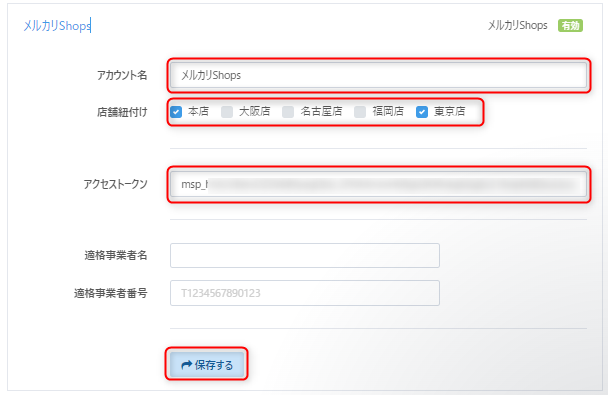Click the 適格事業者番号 input field
The height and width of the screenshot is (395, 608).
(305, 293)
